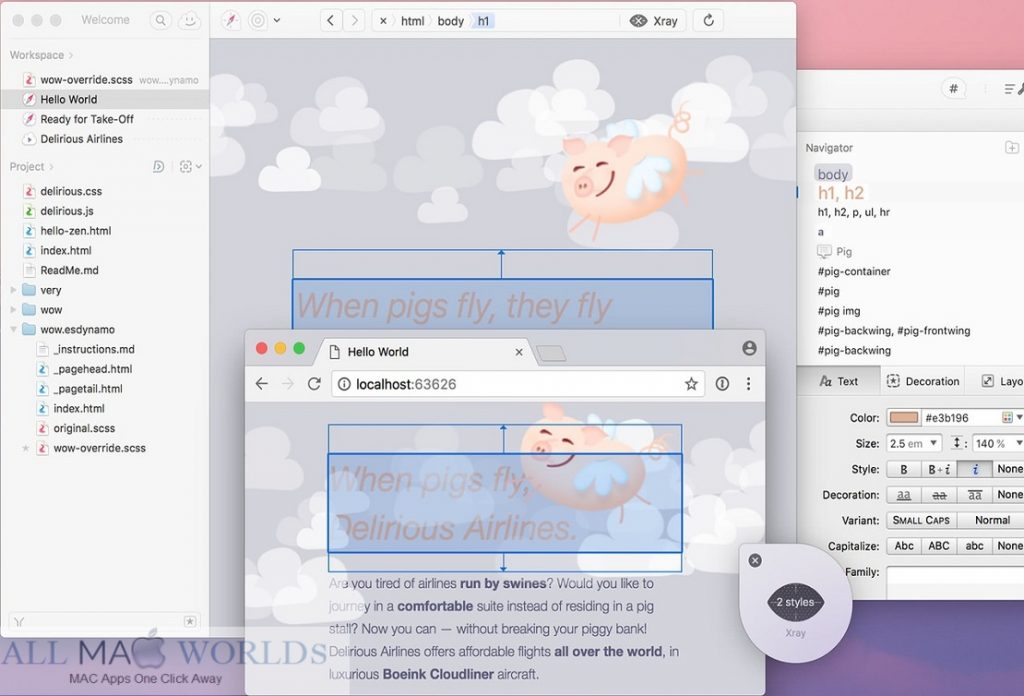Expand the wow folder
1024x696 pixels.
pyautogui.click(x=13, y=309)
